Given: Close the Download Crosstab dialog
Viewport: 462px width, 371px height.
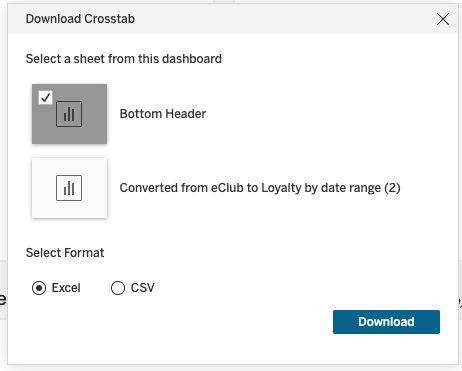Looking at the screenshot, I should coord(443,19).
